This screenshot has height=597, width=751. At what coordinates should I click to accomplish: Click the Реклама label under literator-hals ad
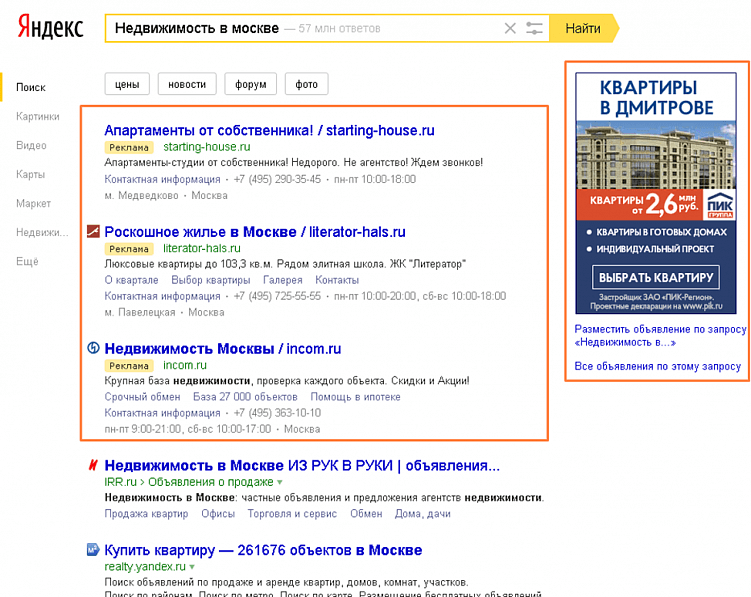129,249
